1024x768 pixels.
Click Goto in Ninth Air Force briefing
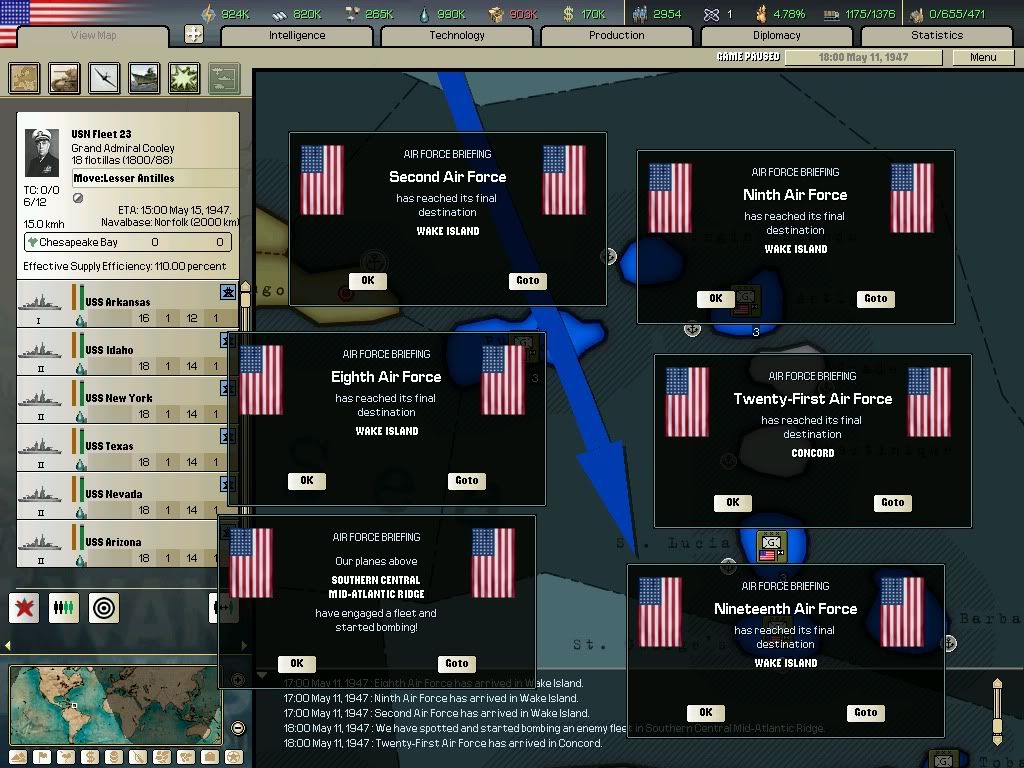click(876, 298)
